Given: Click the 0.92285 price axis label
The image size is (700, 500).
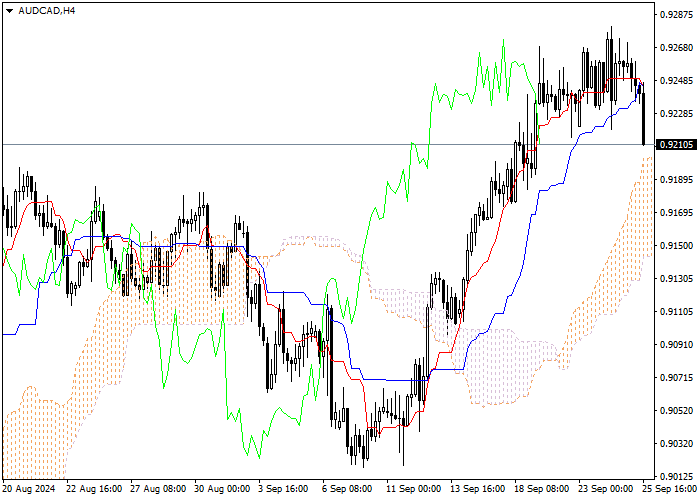Looking at the screenshot, I should coord(677,114).
